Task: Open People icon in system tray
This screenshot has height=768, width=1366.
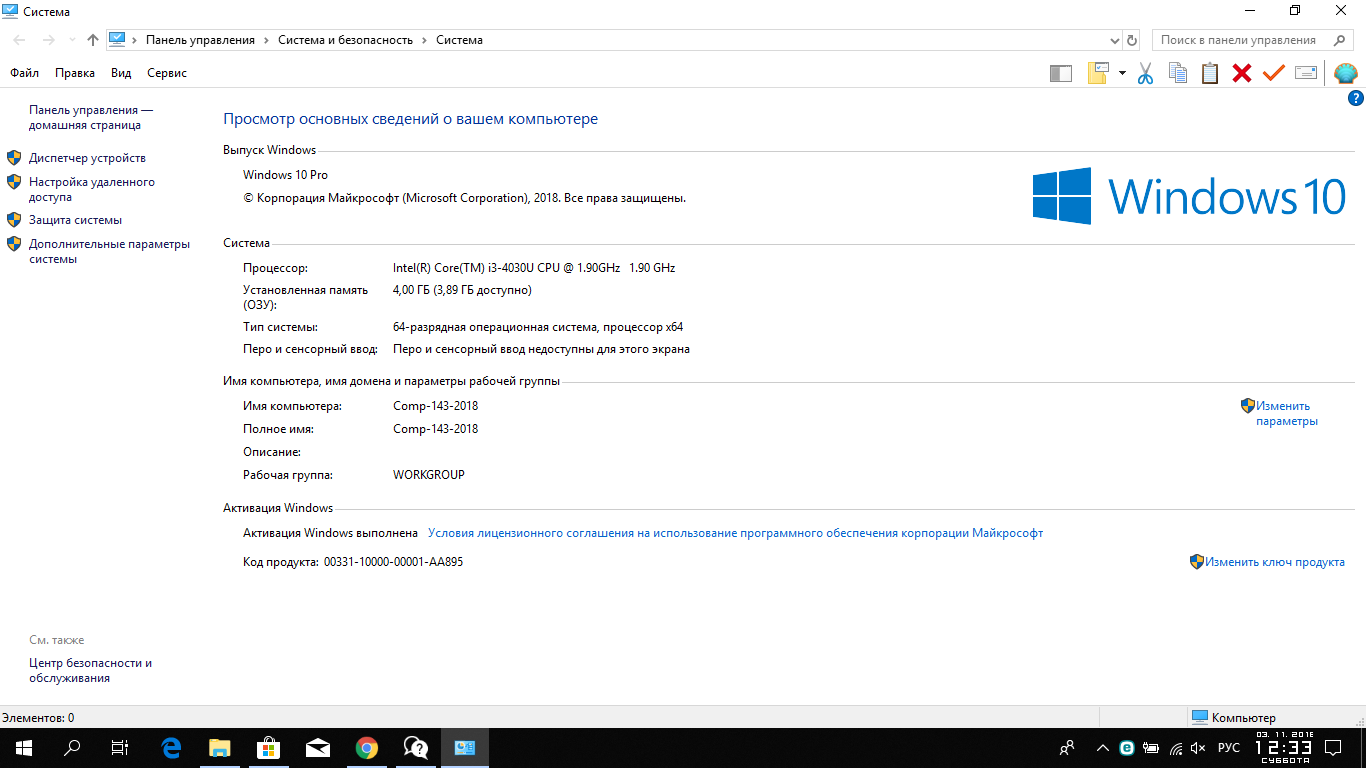Action: pos(1068,747)
